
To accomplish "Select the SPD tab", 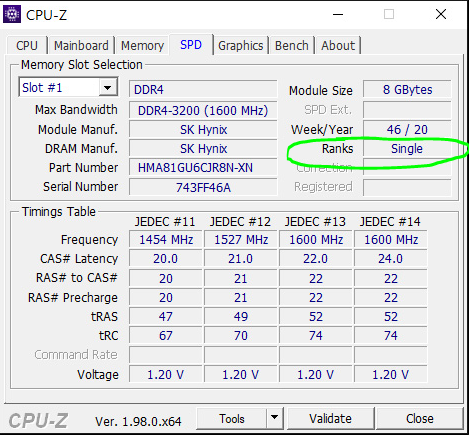I will click(x=191, y=45).
